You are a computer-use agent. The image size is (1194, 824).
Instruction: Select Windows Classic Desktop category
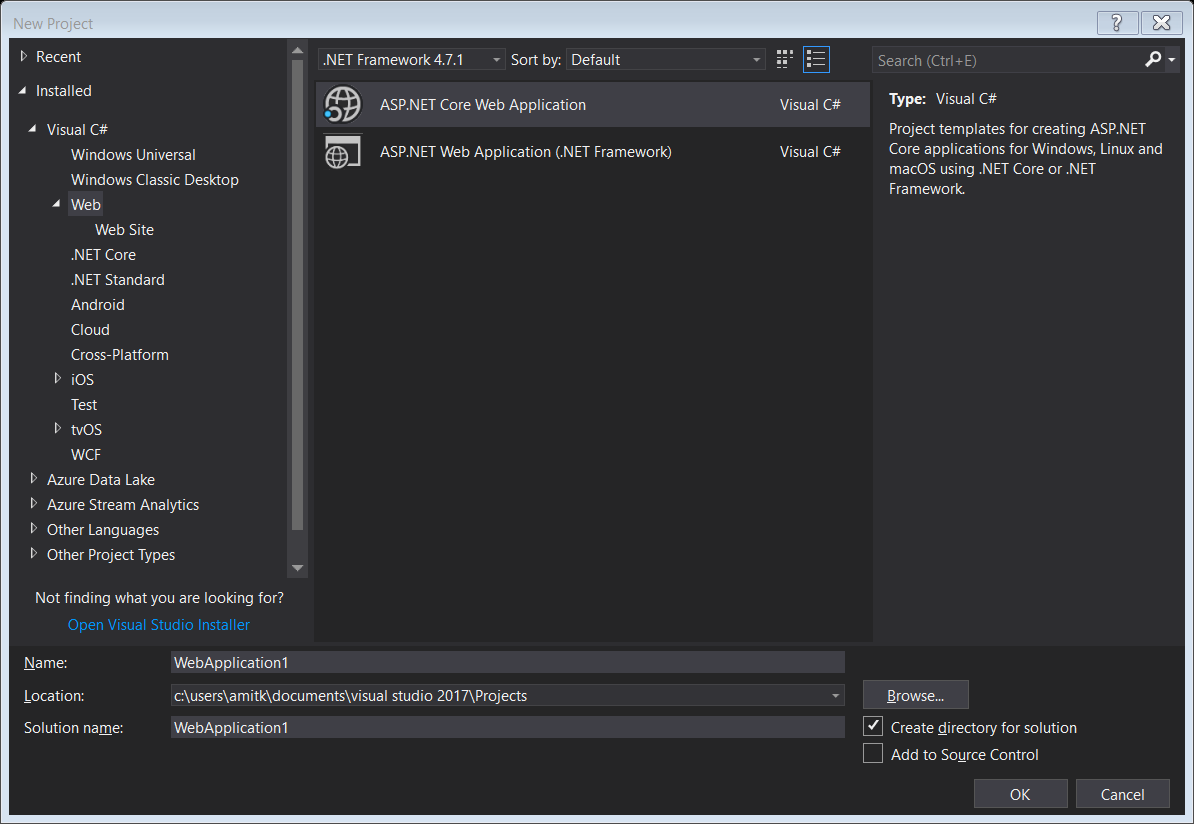pyautogui.click(x=155, y=180)
